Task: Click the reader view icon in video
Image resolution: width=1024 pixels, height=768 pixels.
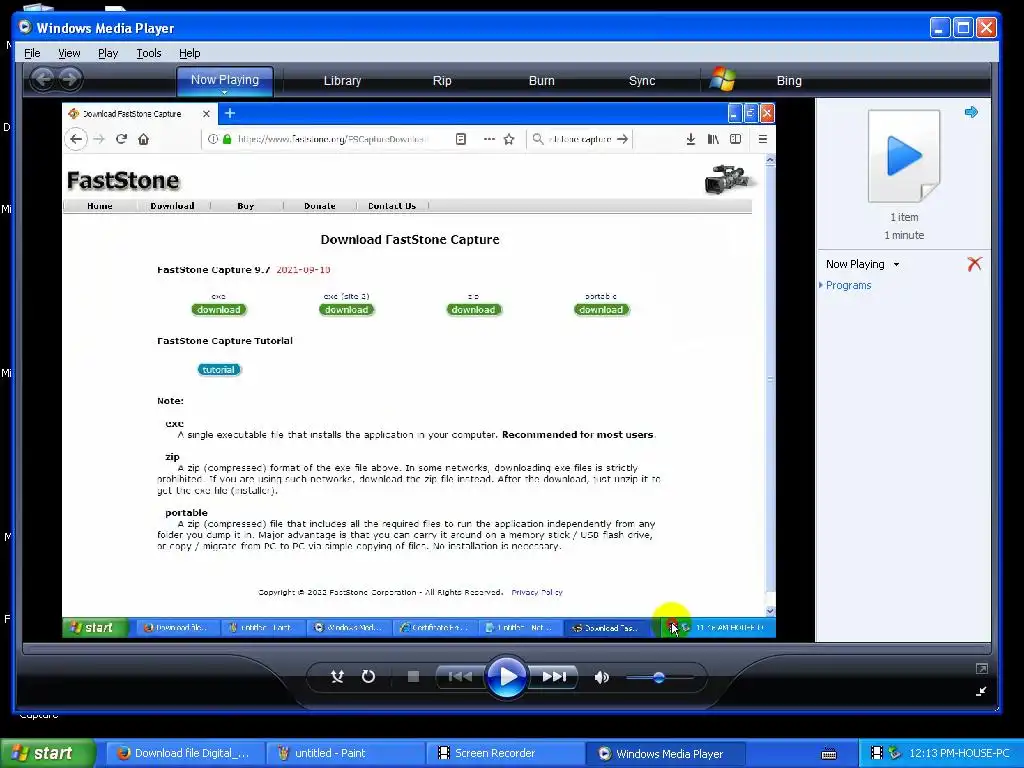Action: click(460, 139)
